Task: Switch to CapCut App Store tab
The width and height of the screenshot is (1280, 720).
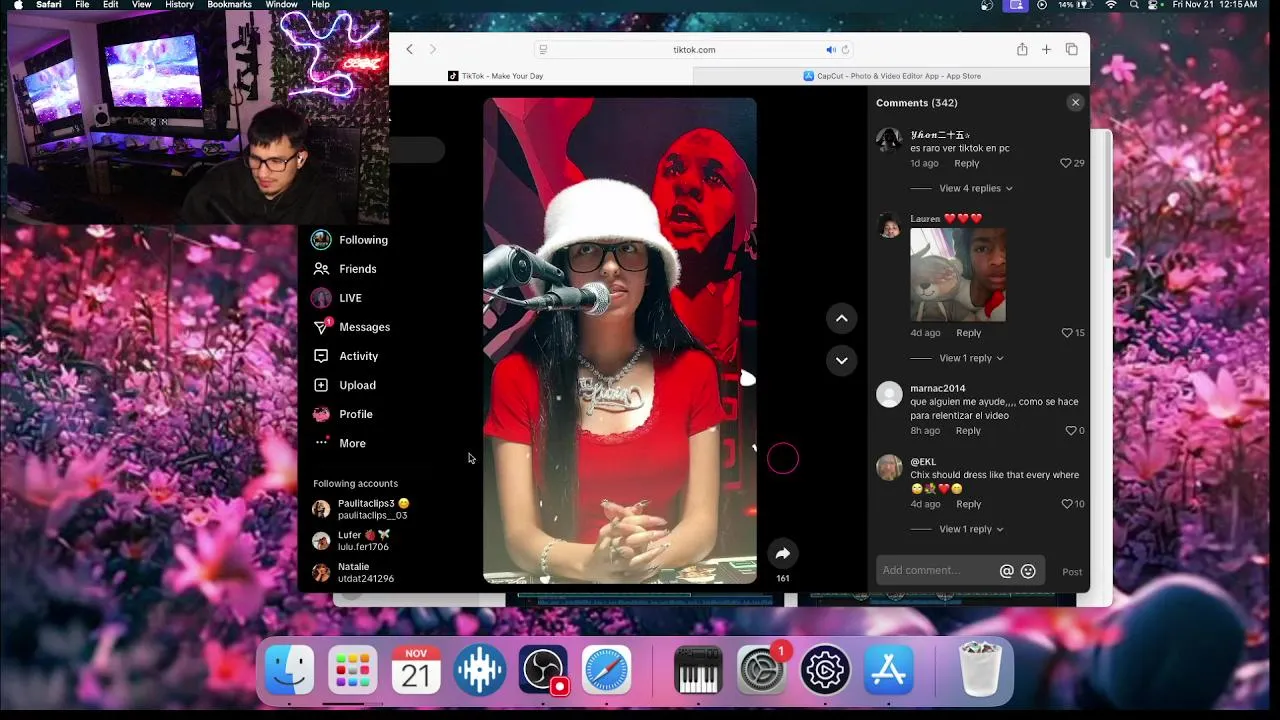Action: click(x=892, y=76)
